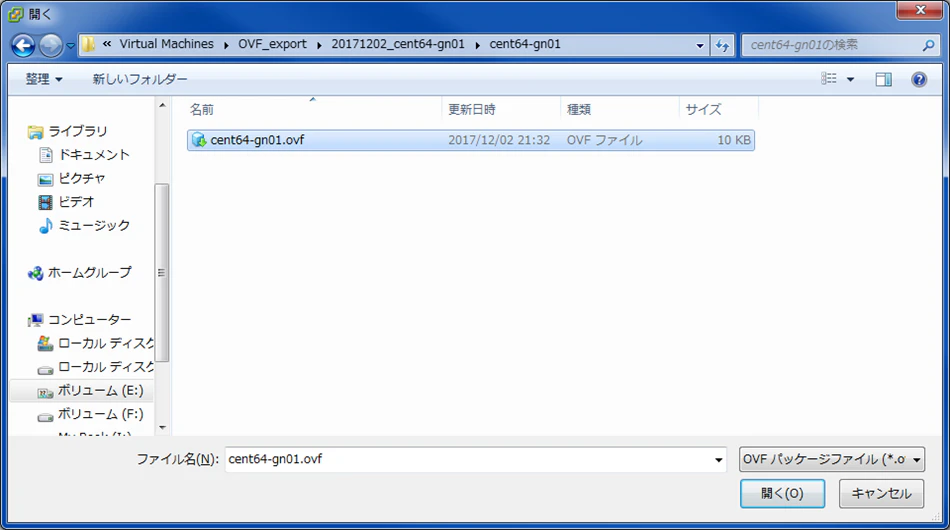Open first ローカル ディスク drive
This screenshot has height=530, width=950.
tap(105, 343)
